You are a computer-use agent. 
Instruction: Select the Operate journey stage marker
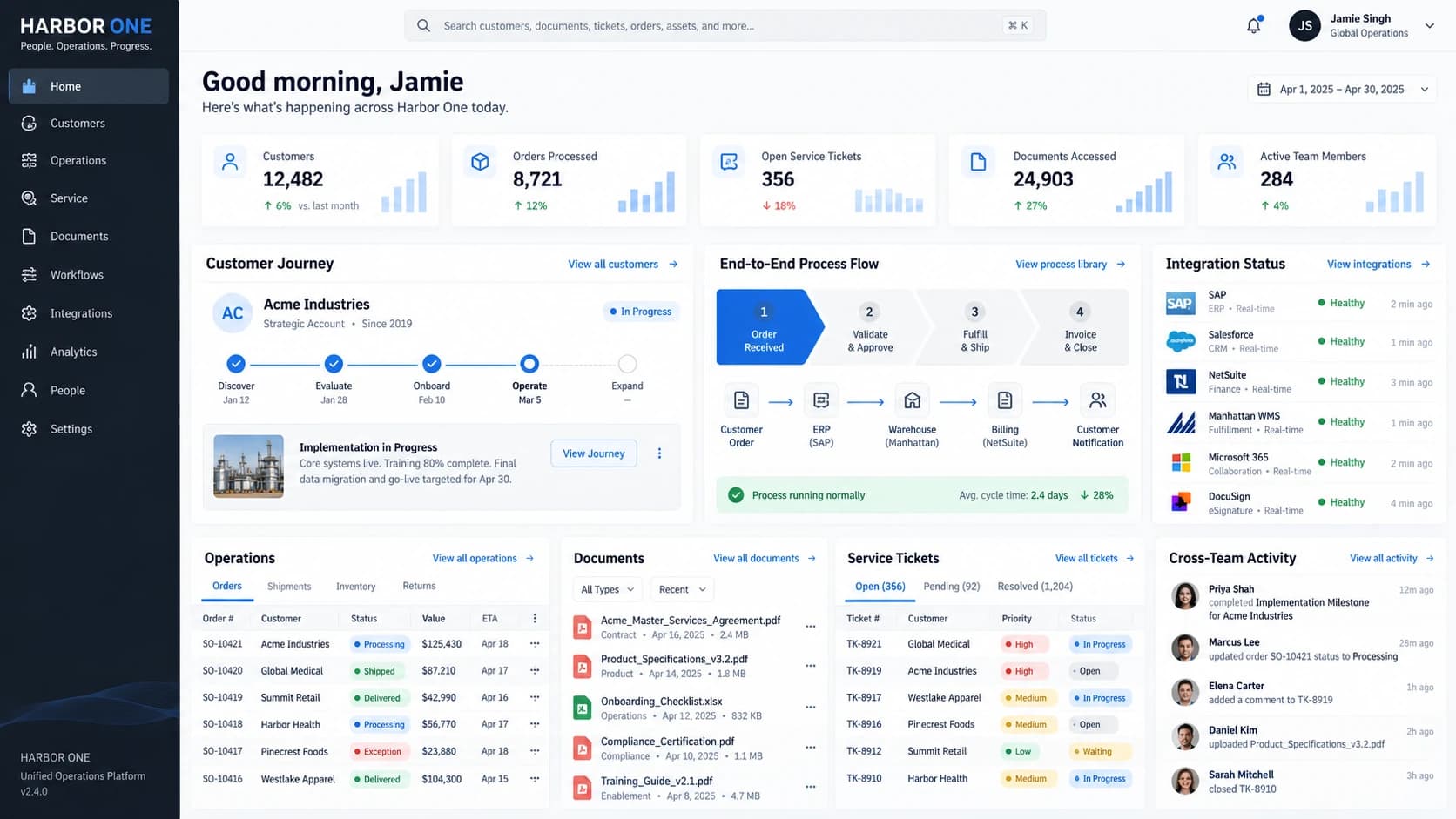click(529, 364)
